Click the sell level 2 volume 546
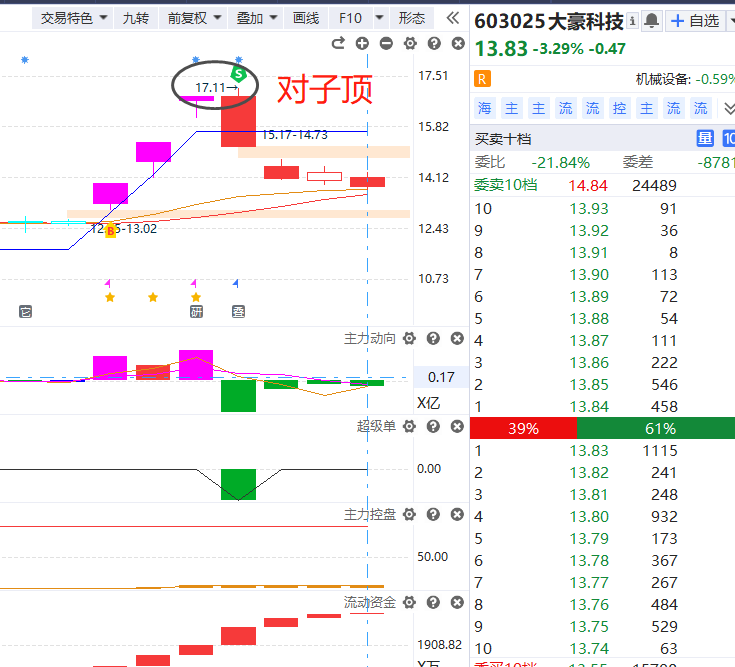Screen dimensions: 735x667 664,385
